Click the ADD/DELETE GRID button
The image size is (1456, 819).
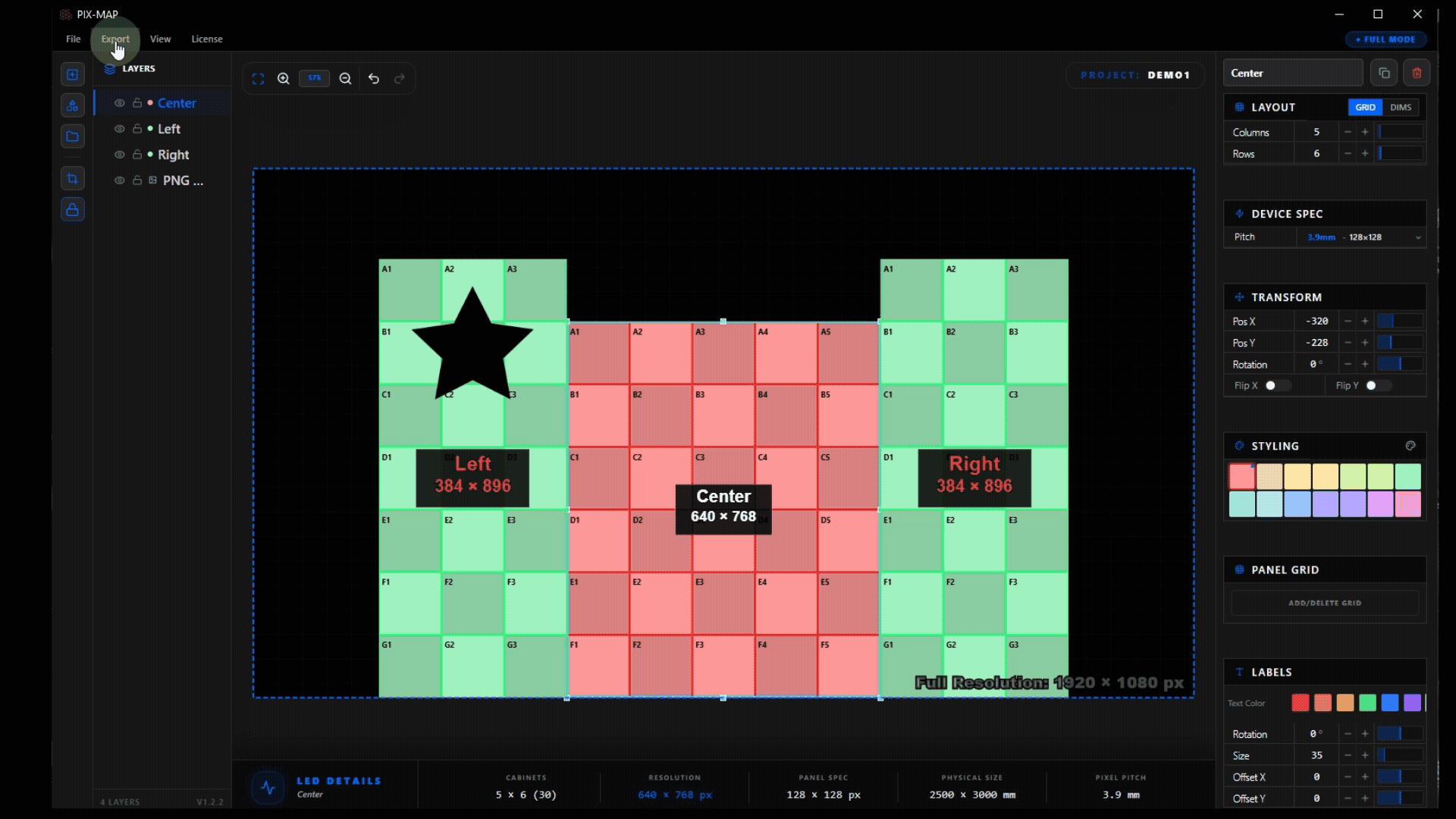[x=1325, y=603]
